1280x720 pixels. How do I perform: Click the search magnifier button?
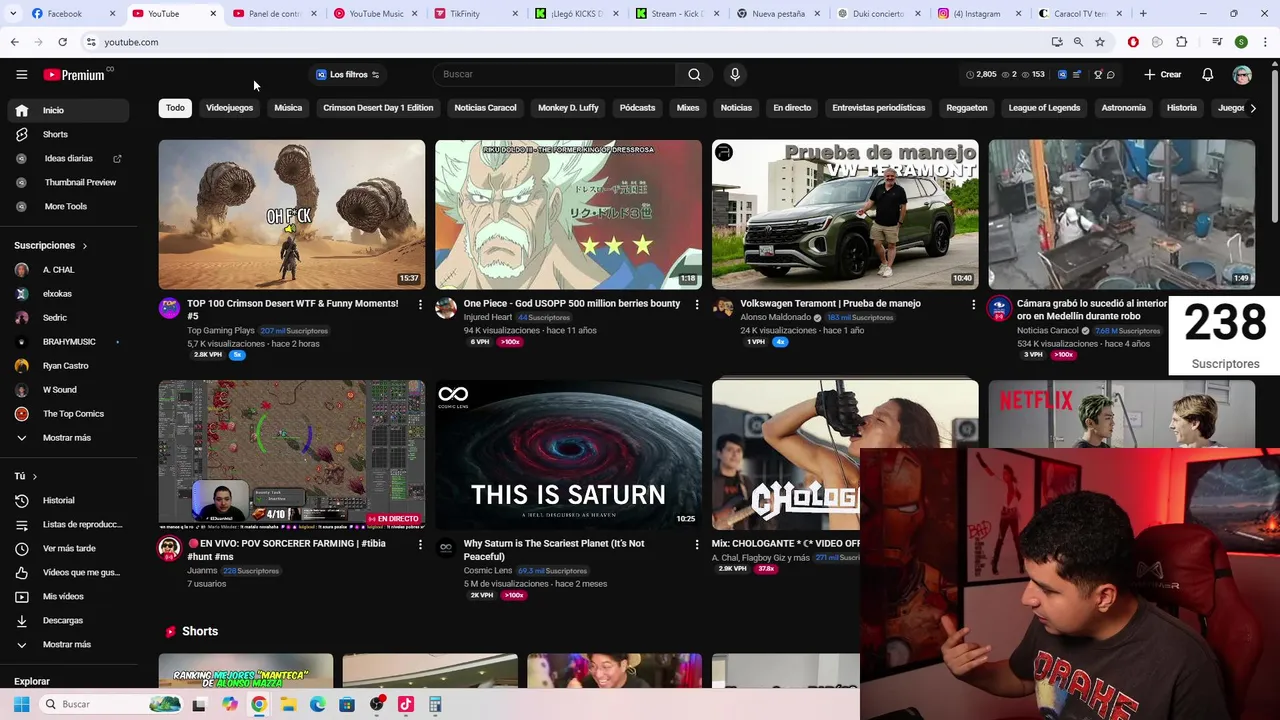pyautogui.click(x=694, y=74)
